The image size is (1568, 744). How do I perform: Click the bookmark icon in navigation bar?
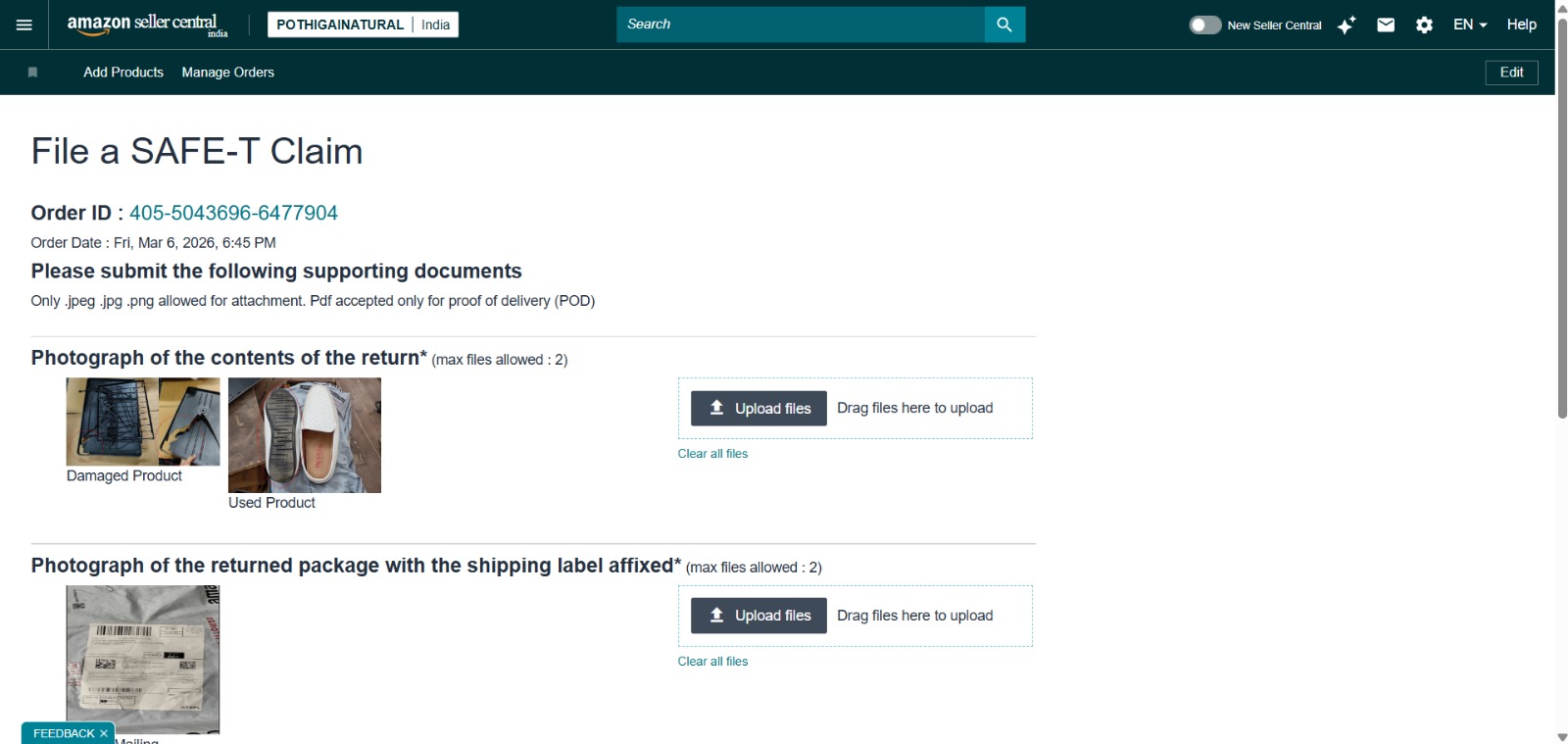pos(32,73)
